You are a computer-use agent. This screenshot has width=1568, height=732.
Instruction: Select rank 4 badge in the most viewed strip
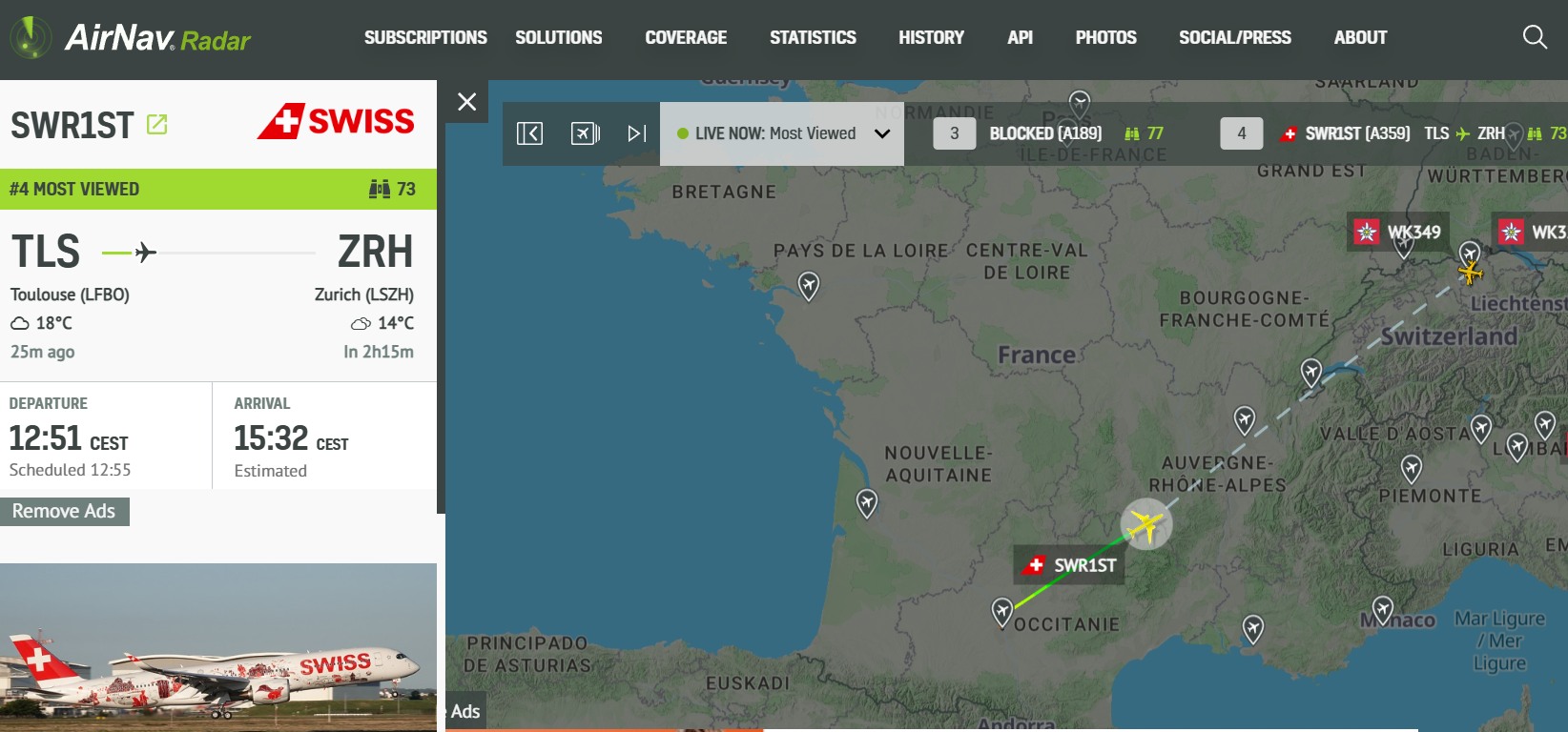tap(1242, 133)
